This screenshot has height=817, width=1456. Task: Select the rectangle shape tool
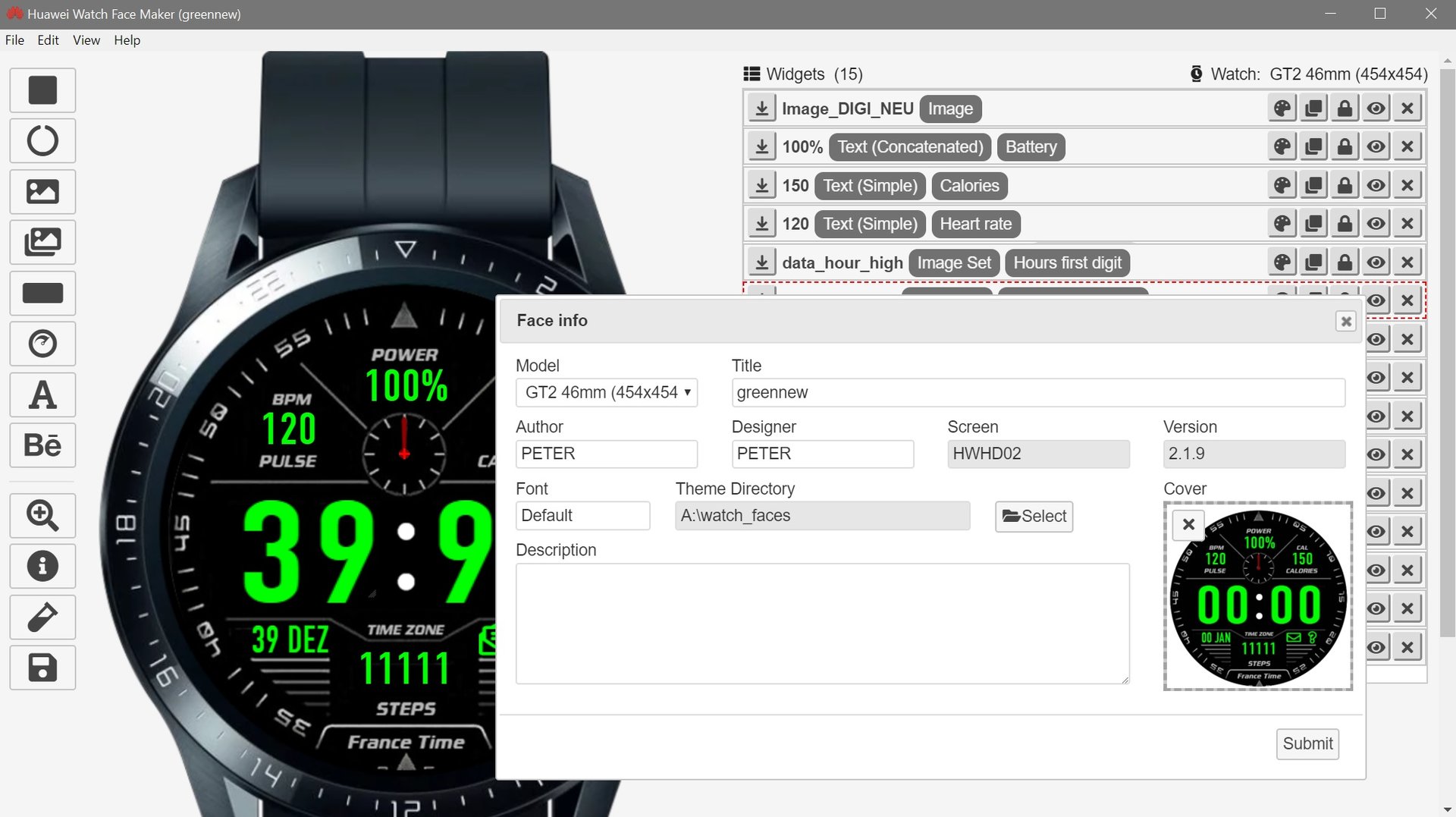click(x=42, y=90)
